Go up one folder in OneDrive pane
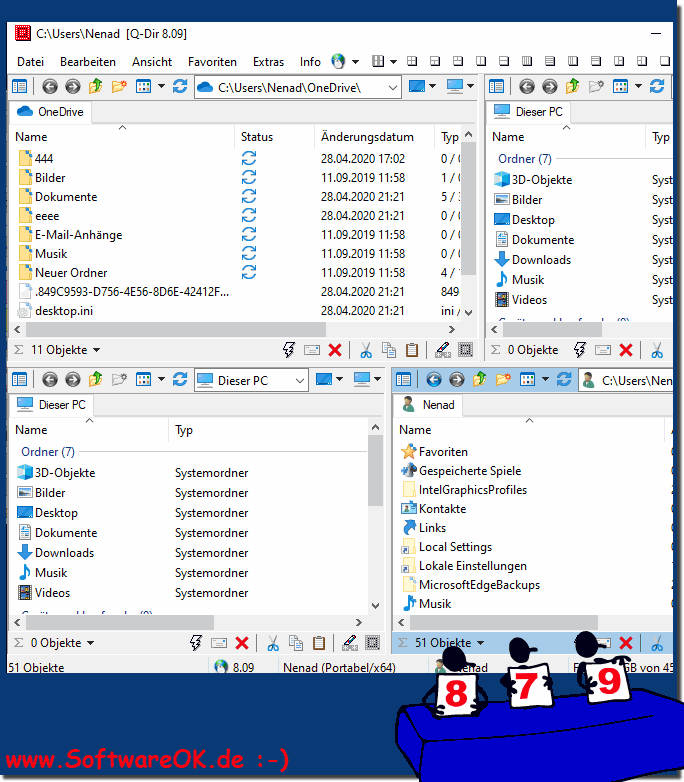Screen dimensions: 684x782 (96, 87)
